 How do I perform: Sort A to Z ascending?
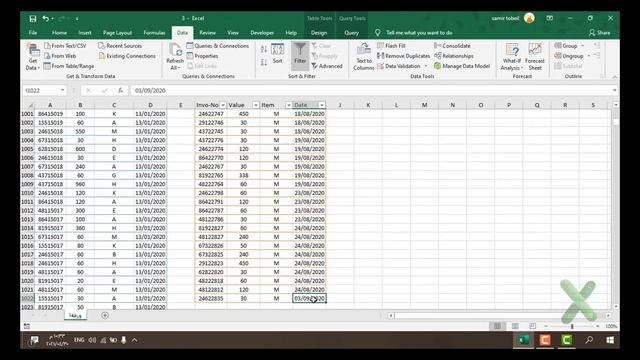coord(264,49)
